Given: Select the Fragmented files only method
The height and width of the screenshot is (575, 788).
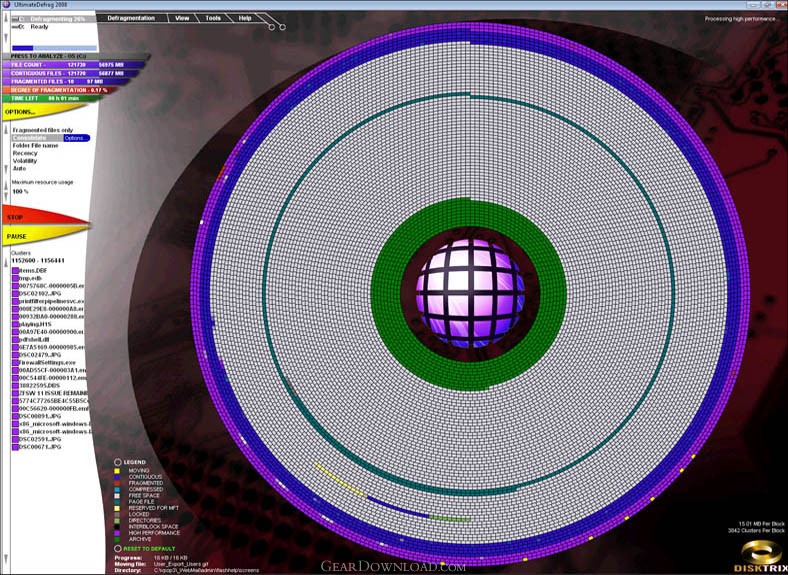Looking at the screenshot, I should (43, 130).
